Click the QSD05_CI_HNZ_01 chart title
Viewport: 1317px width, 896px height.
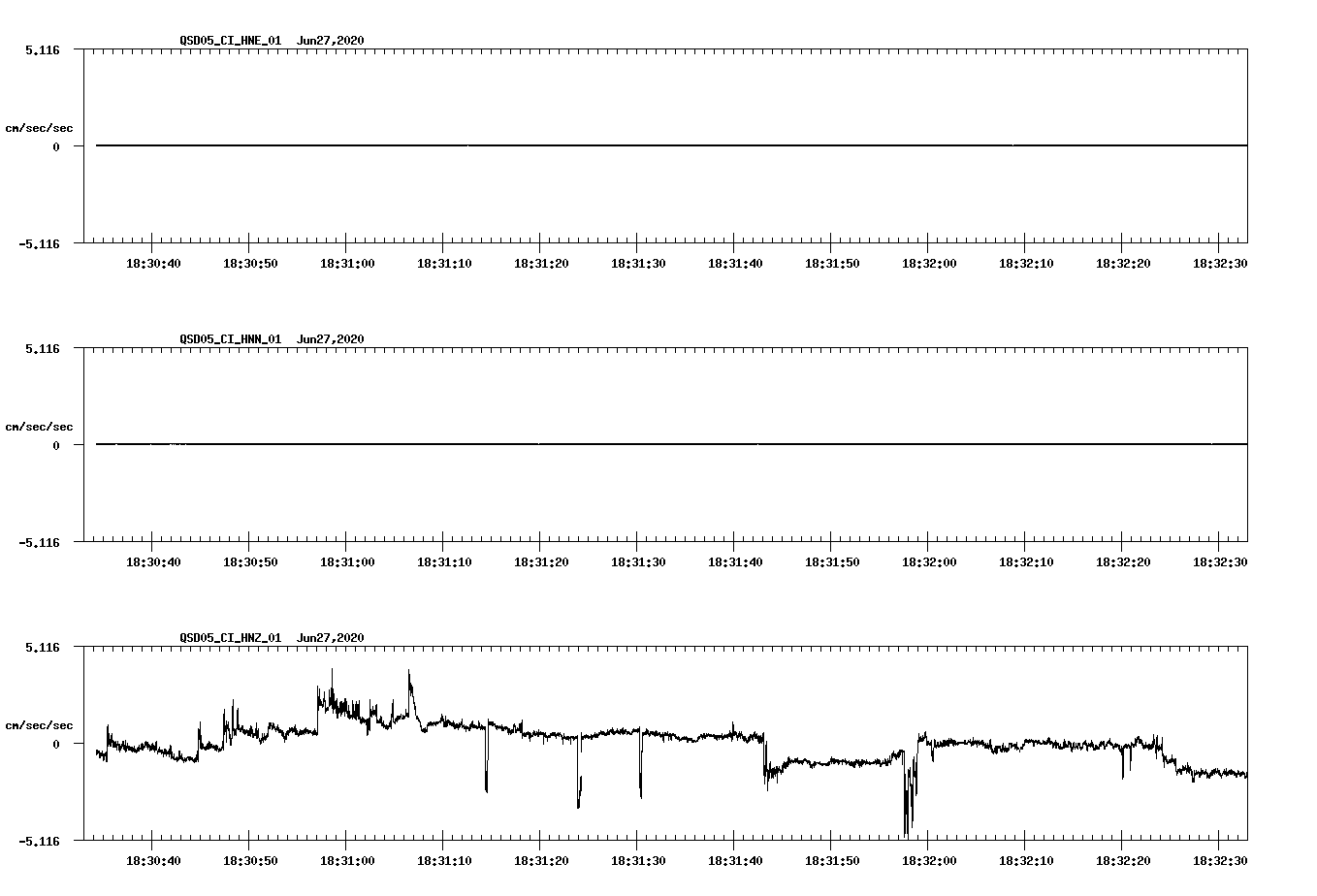[231, 638]
